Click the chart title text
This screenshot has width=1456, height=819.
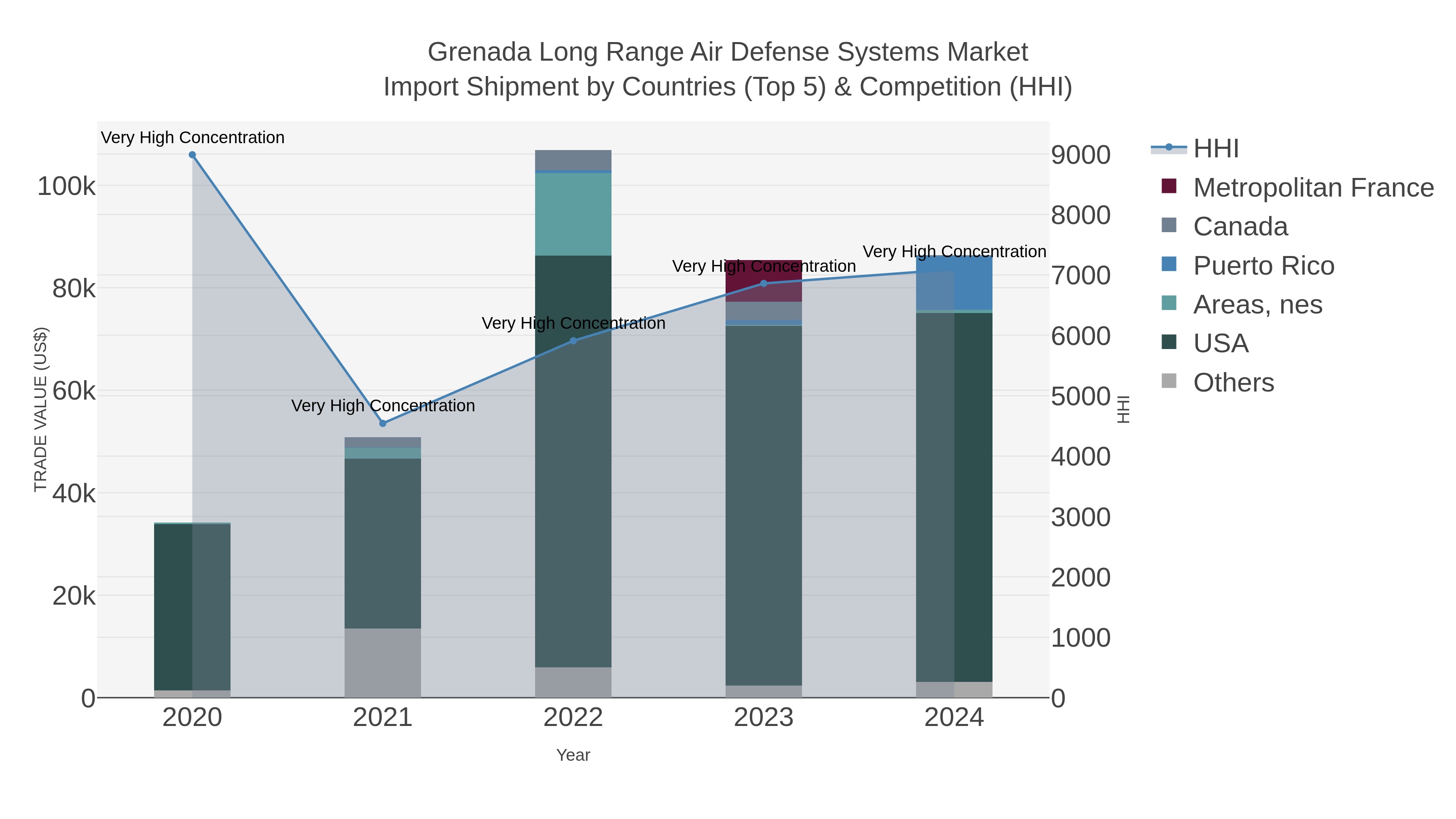pos(728,69)
